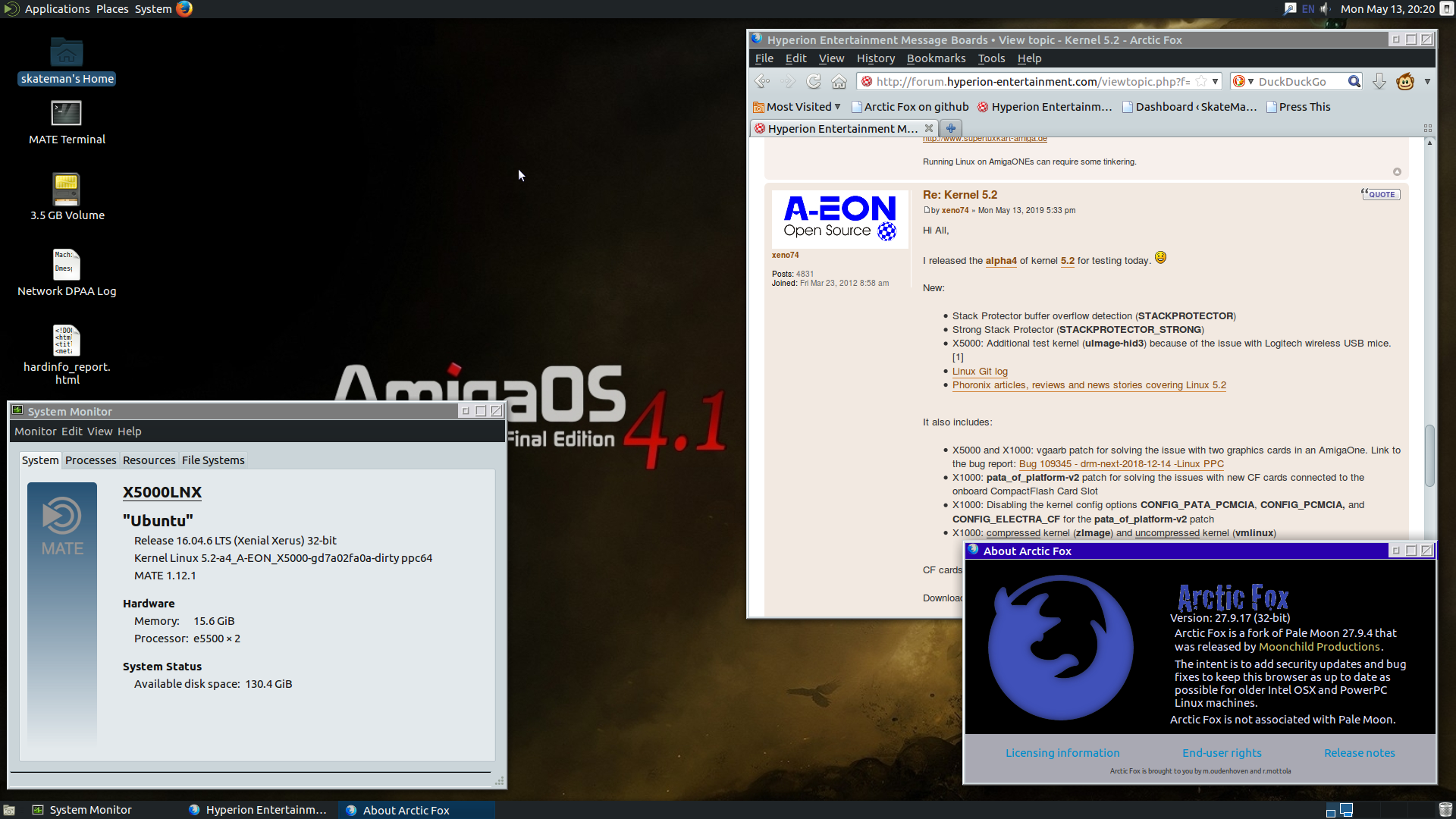Switch to the Processes tab
The height and width of the screenshot is (819, 1456).
pos(91,460)
